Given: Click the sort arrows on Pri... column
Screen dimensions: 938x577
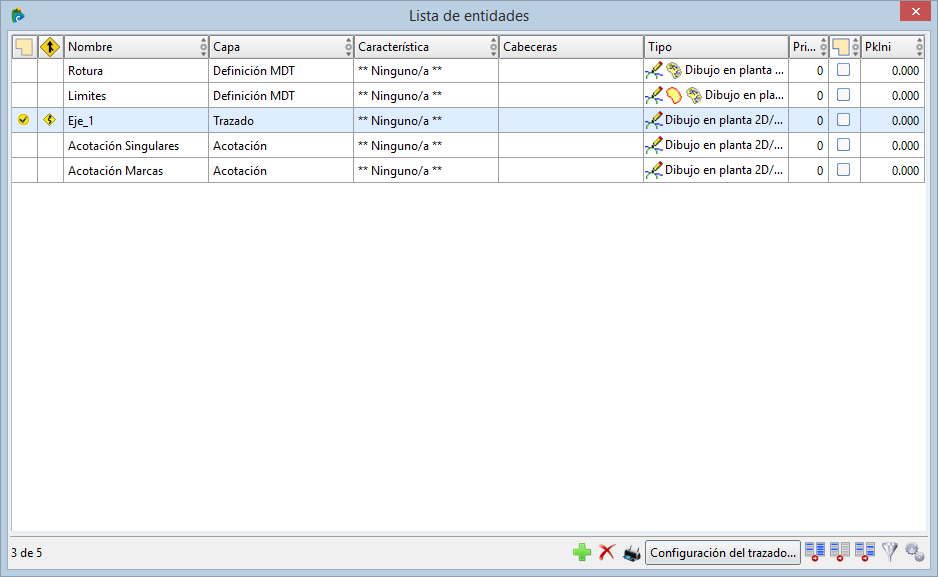Looking at the screenshot, I should coord(823,47).
